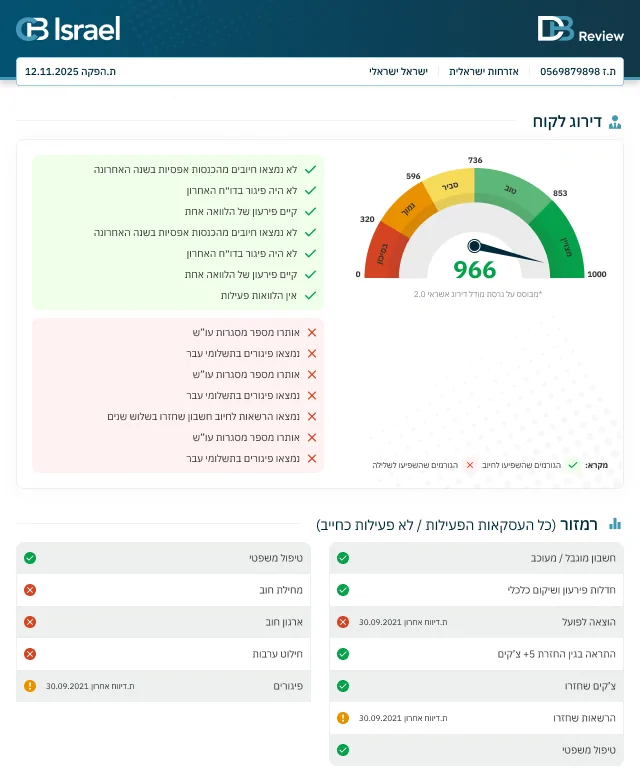This screenshot has height=772, width=640.
Task: Click the 'חדלות פירעון ושיקום כלכלי' row label
Action: (x=561, y=590)
